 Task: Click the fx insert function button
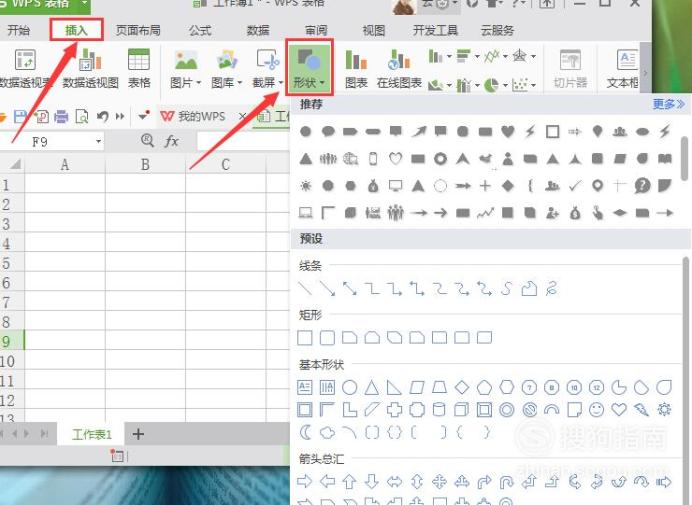[171, 141]
